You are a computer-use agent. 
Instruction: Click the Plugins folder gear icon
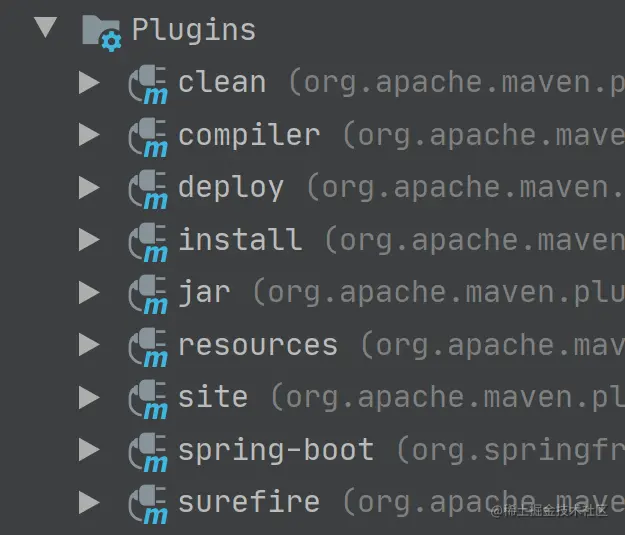click(x=102, y=33)
